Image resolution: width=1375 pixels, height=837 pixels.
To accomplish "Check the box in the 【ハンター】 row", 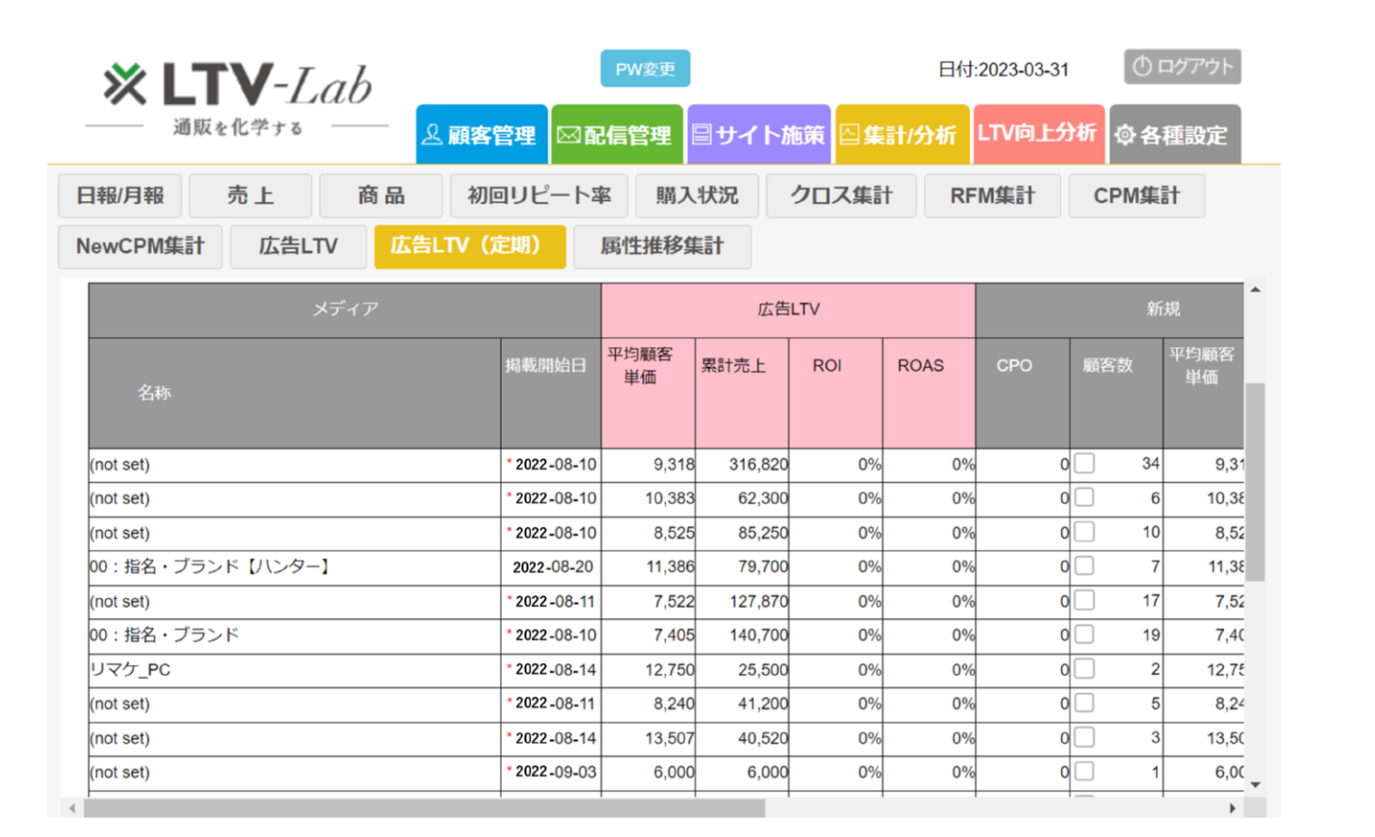I will tap(1084, 567).
